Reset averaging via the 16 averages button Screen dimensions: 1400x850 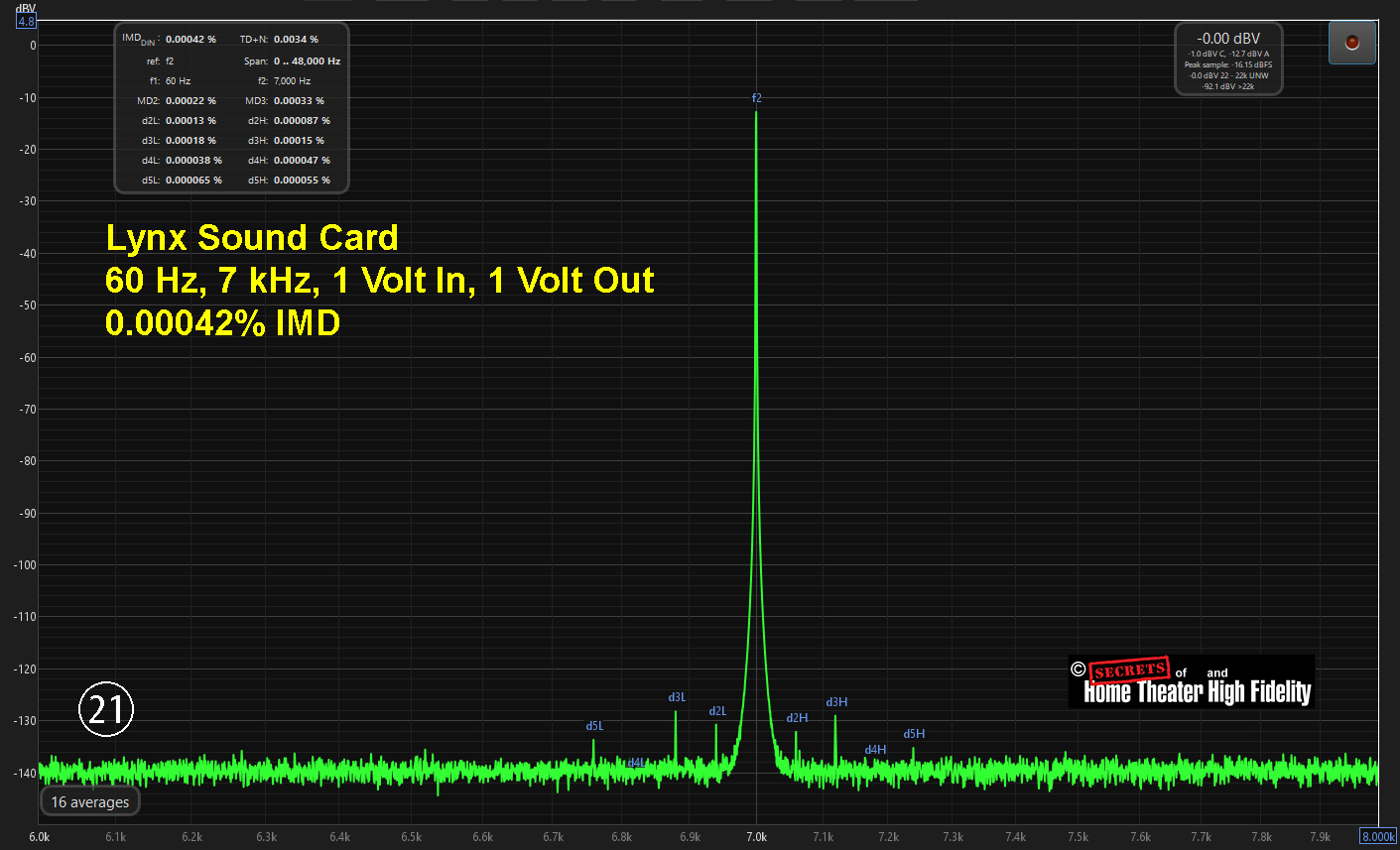[x=90, y=801]
